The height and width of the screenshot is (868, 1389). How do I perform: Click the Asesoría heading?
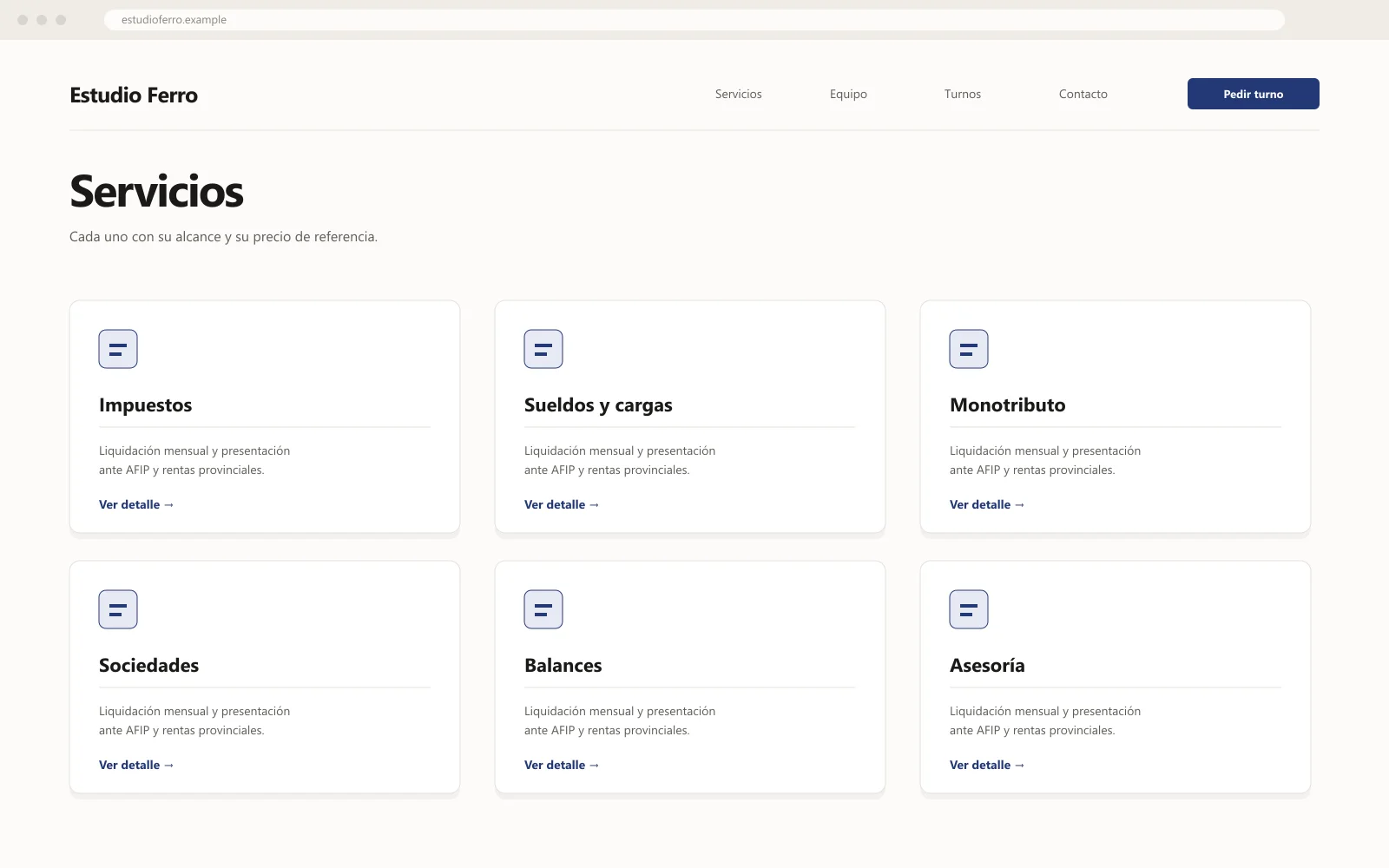pos(987,666)
